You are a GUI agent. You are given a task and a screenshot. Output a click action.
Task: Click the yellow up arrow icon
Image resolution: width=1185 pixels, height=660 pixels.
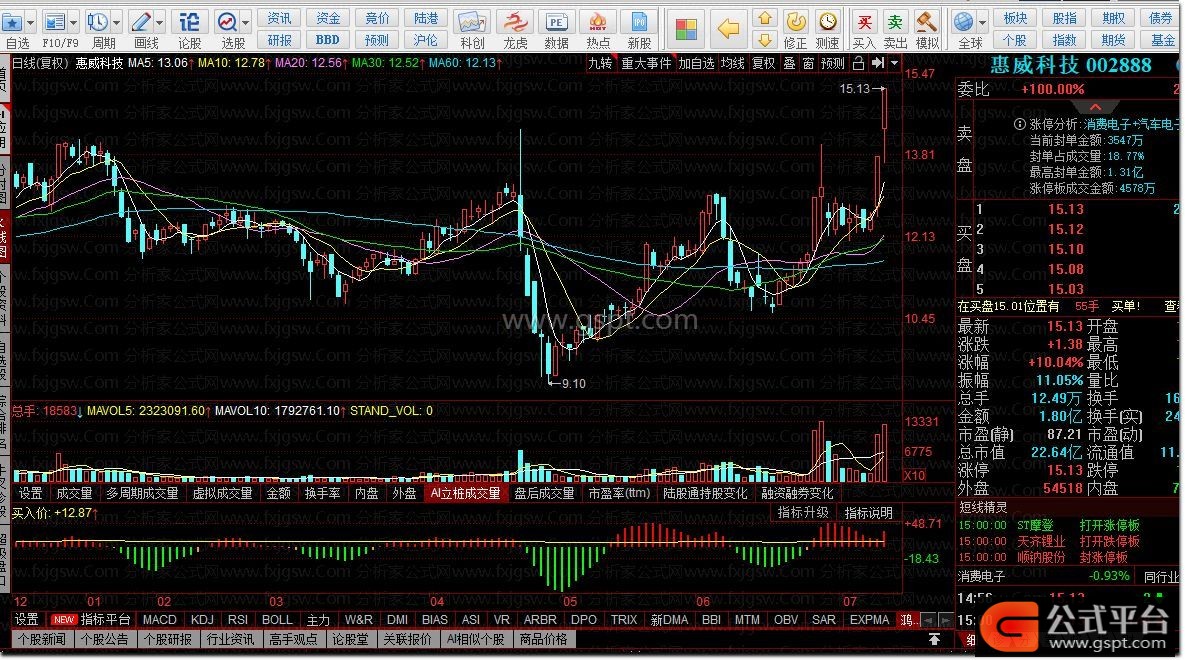pos(765,18)
